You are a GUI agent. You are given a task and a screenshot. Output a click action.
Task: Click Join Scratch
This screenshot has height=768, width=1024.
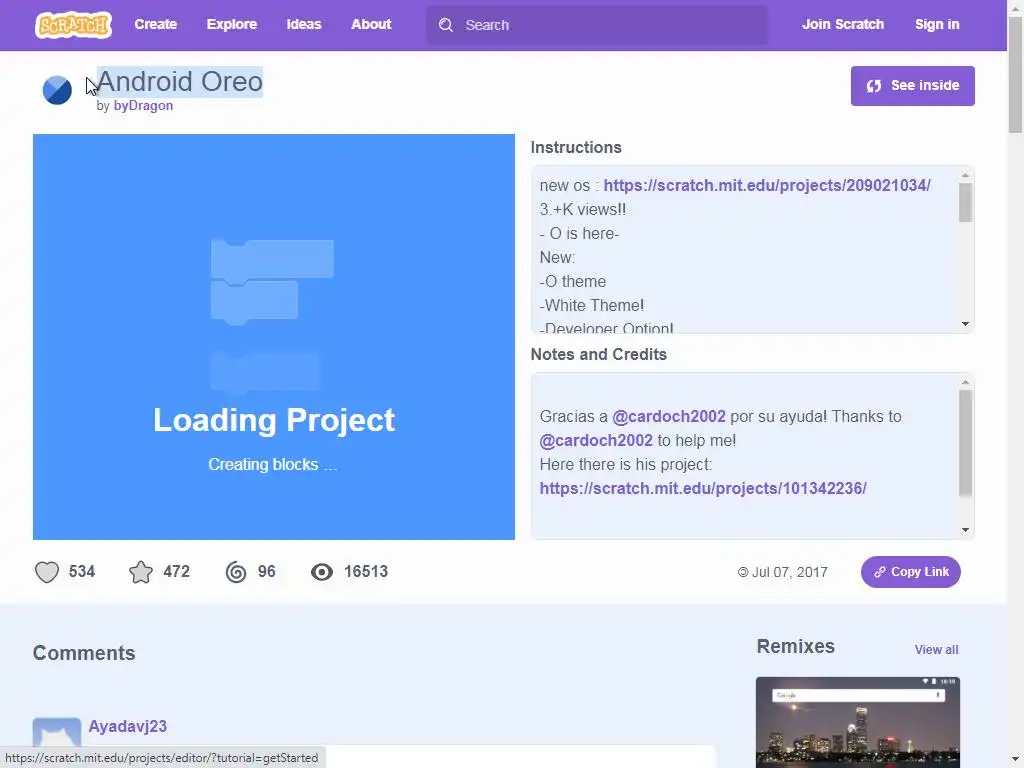(842, 24)
